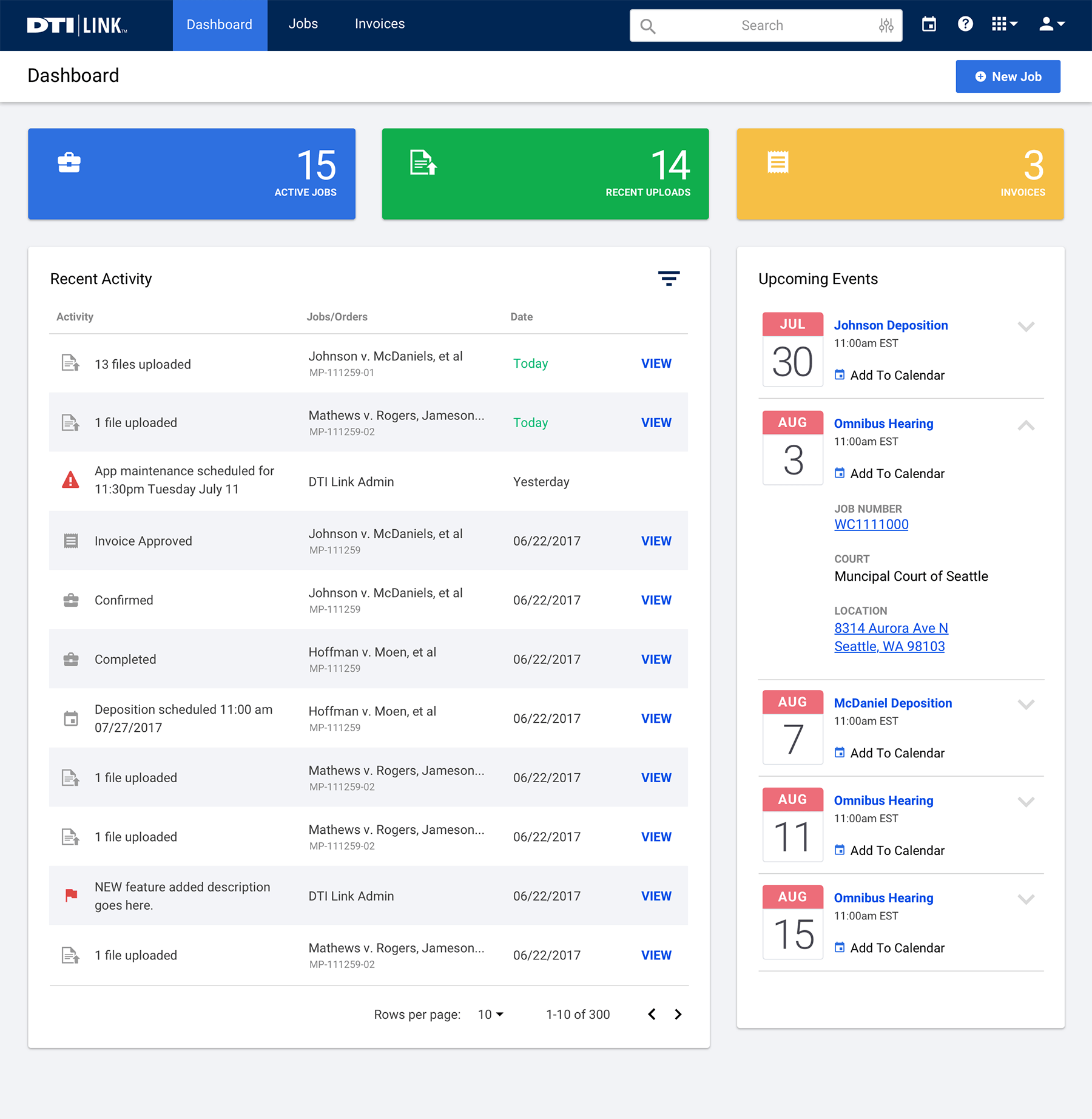1092x1119 pixels.
Task: Open the Active Jobs summary card
Action: coord(192,174)
